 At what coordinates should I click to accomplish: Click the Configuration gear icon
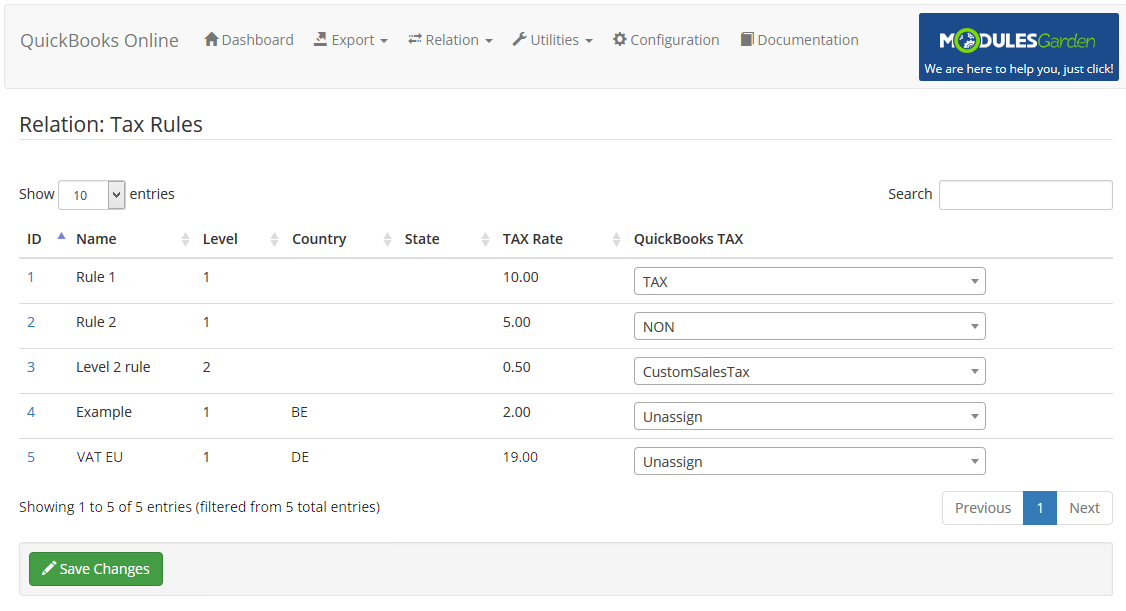[619, 40]
